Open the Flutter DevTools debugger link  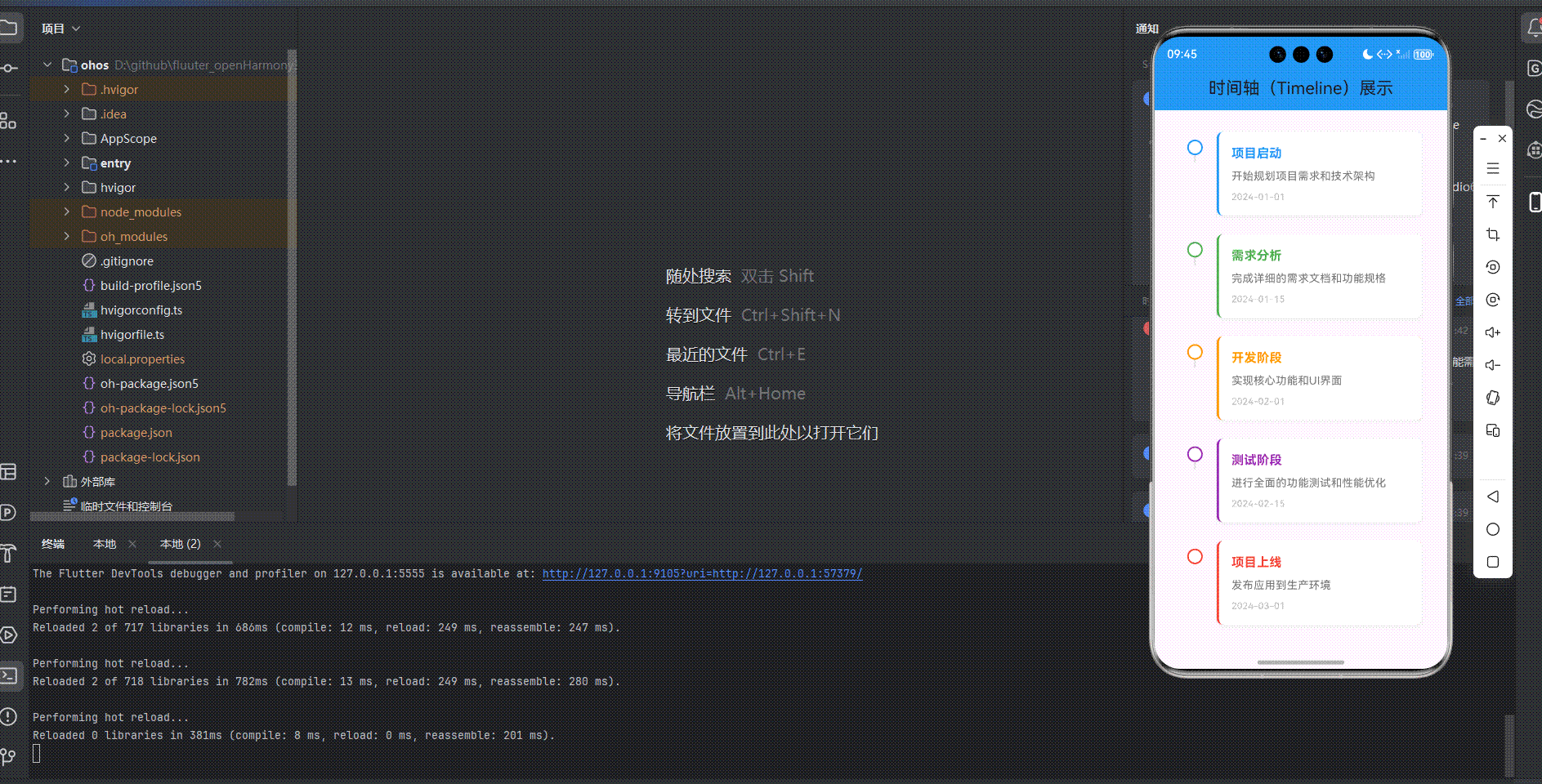[702, 573]
